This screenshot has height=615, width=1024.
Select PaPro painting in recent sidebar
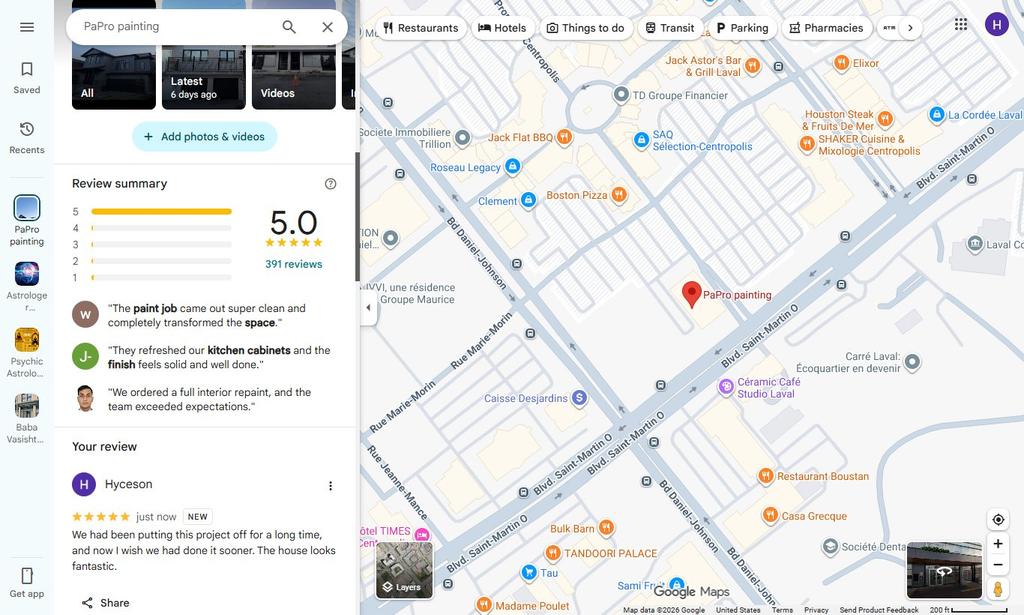pyautogui.click(x=27, y=221)
